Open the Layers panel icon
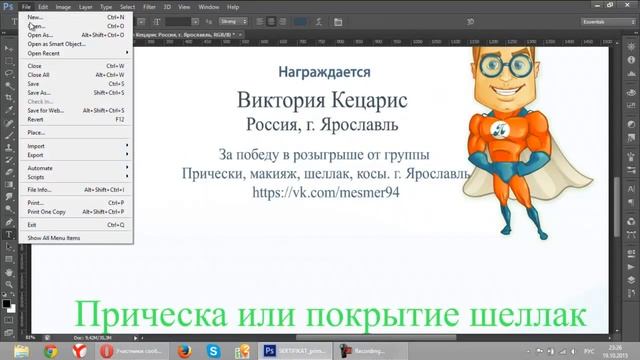The width and height of the screenshot is (640, 360). pos(631,280)
